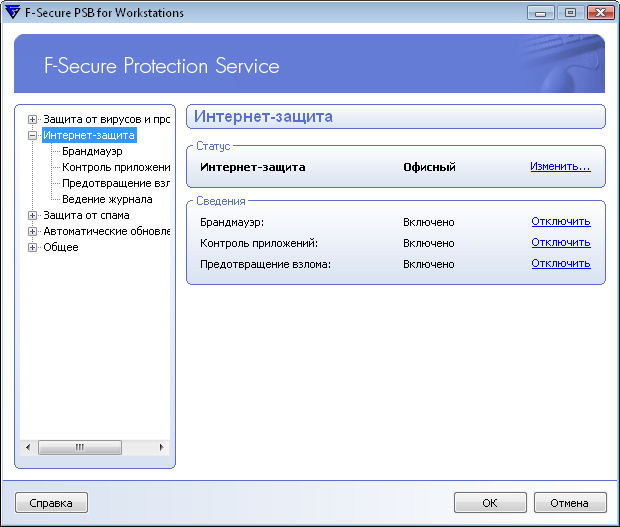Collapse the Интернет-защита tree node

[32, 135]
